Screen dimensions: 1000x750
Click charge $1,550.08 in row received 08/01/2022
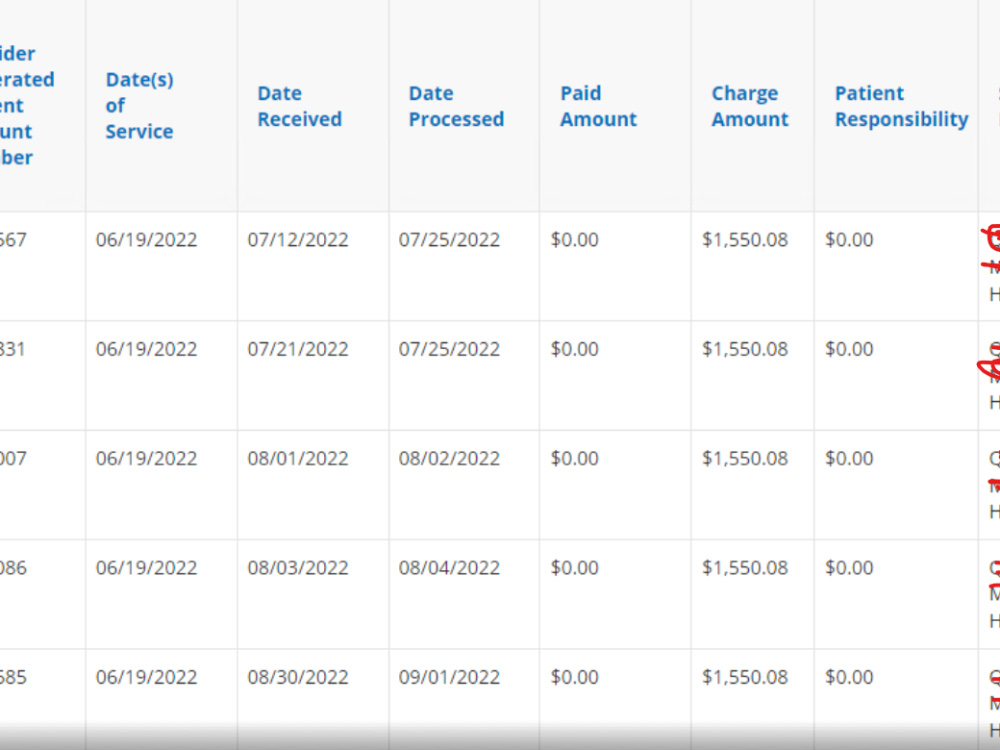coord(745,459)
